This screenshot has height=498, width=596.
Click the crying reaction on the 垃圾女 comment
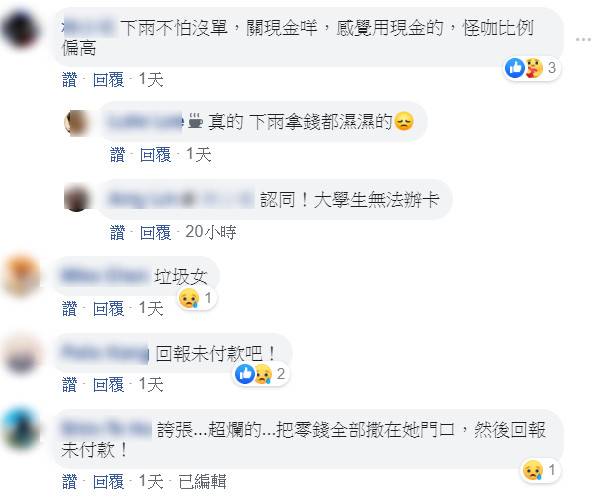[189, 298]
